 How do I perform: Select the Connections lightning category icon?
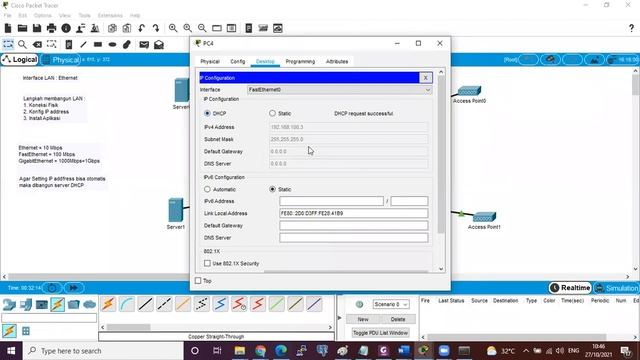(58, 304)
